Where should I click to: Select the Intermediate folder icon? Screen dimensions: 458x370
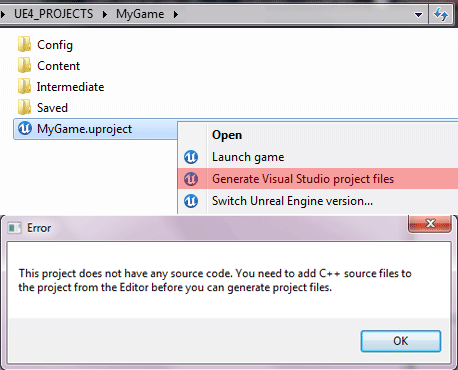pyautogui.click(x=25, y=86)
